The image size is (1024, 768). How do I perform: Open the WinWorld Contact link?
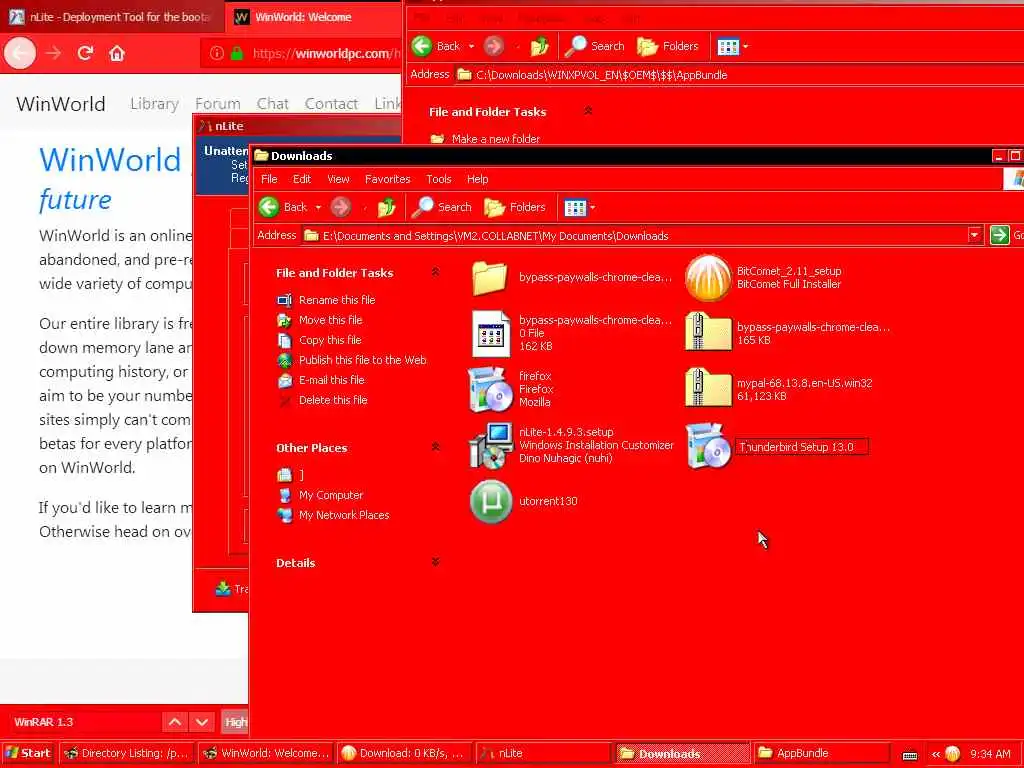click(331, 104)
